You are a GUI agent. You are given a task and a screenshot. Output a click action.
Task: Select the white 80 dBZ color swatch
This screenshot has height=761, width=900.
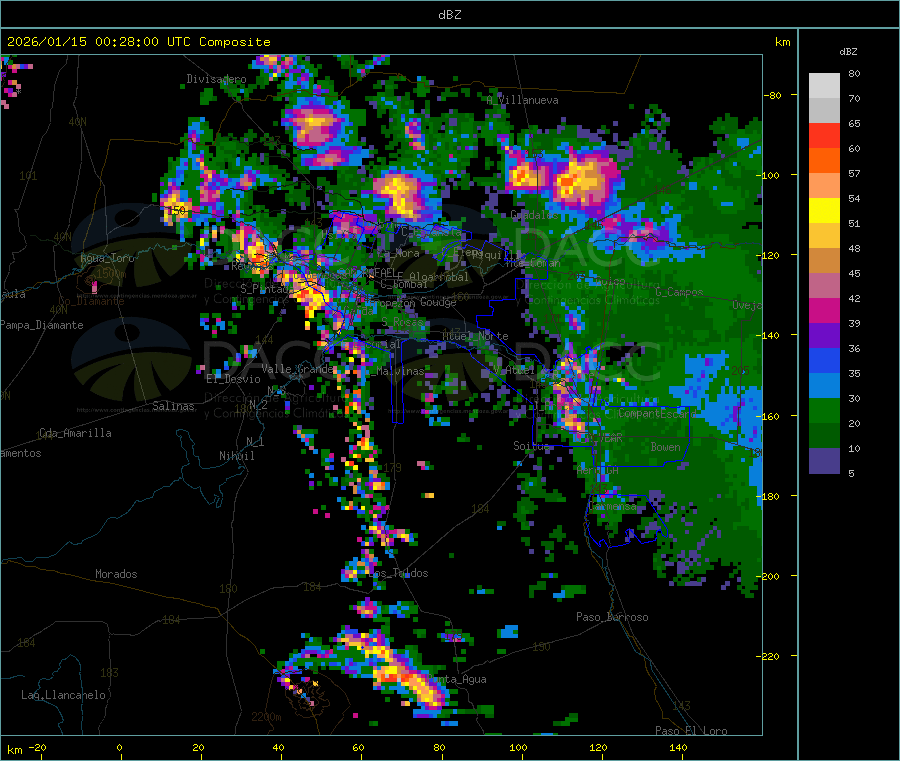pyautogui.click(x=824, y=86)
